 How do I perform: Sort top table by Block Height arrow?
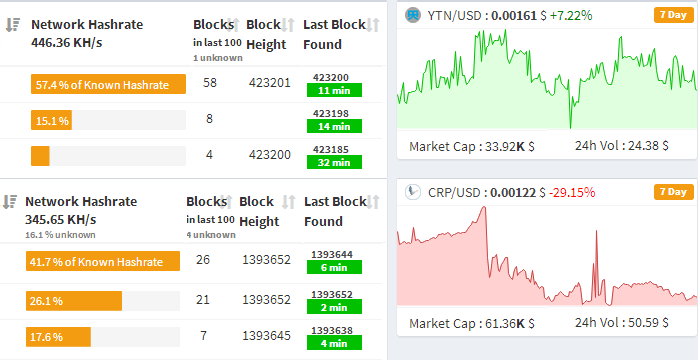click(x=288, y=25)
